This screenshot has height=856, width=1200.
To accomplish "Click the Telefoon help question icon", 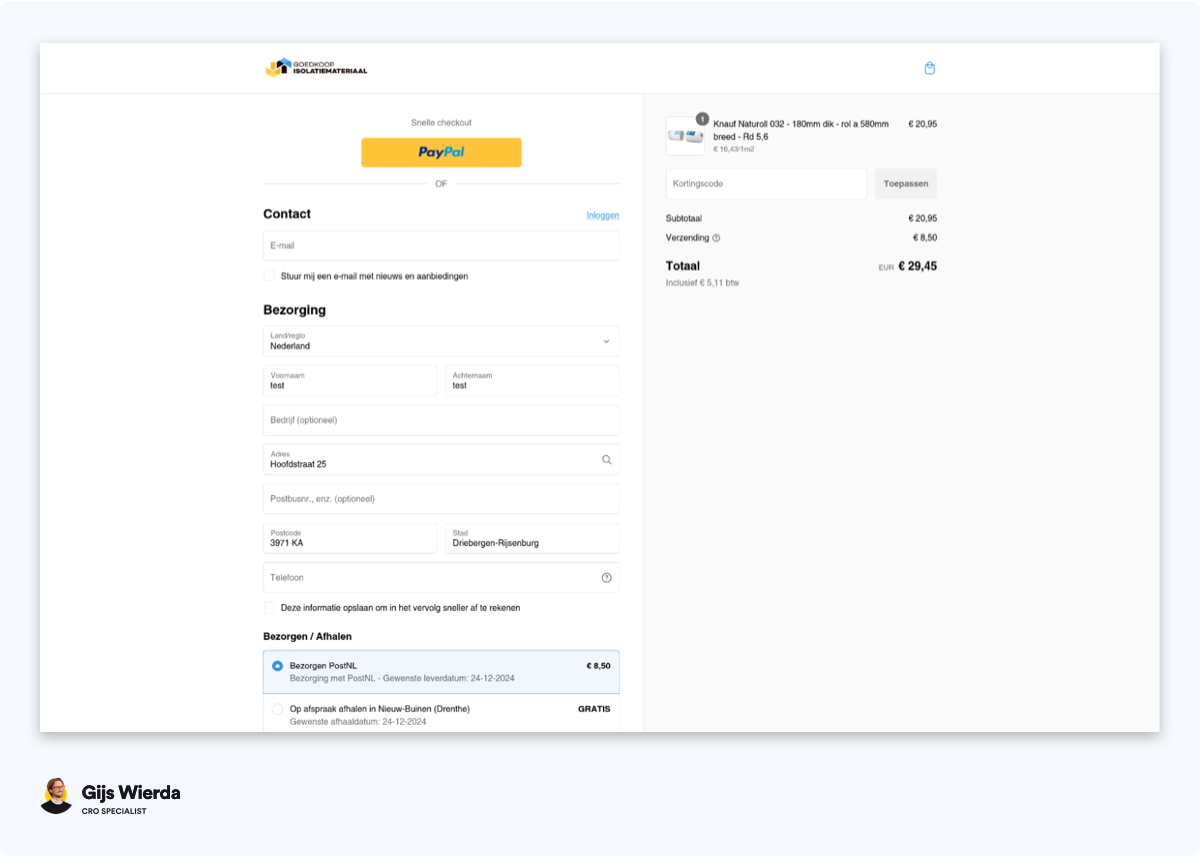I will pyautogui.click(x=606, y=578).
